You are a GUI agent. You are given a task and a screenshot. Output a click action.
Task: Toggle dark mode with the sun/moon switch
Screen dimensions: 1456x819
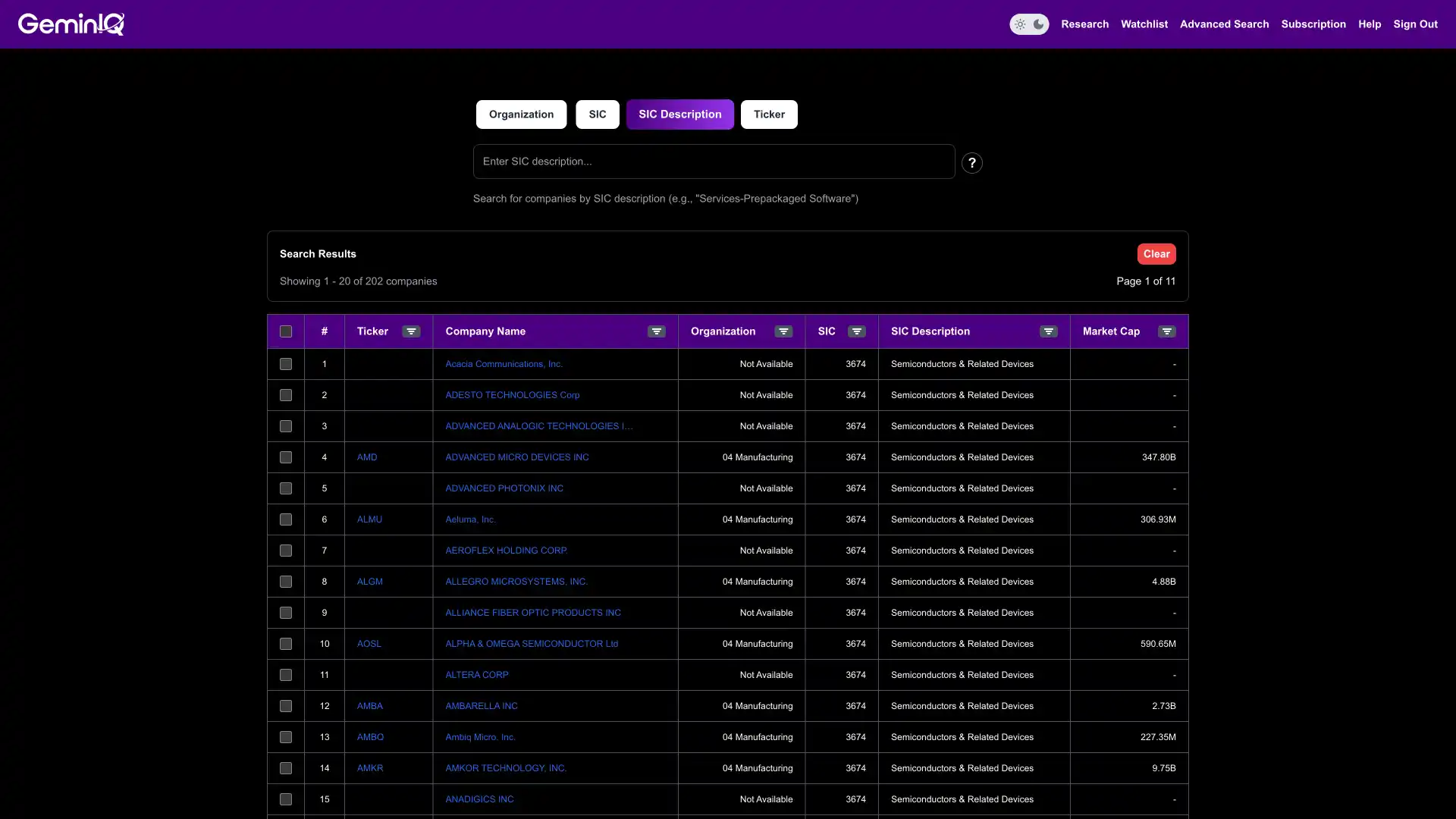[x=1029, y=24]
